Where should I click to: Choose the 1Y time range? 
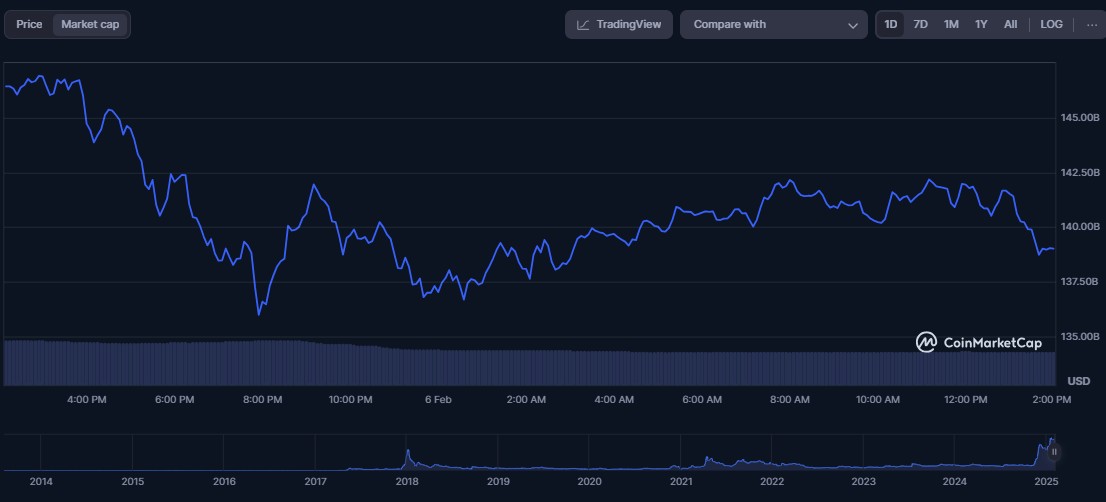[981, 24]
